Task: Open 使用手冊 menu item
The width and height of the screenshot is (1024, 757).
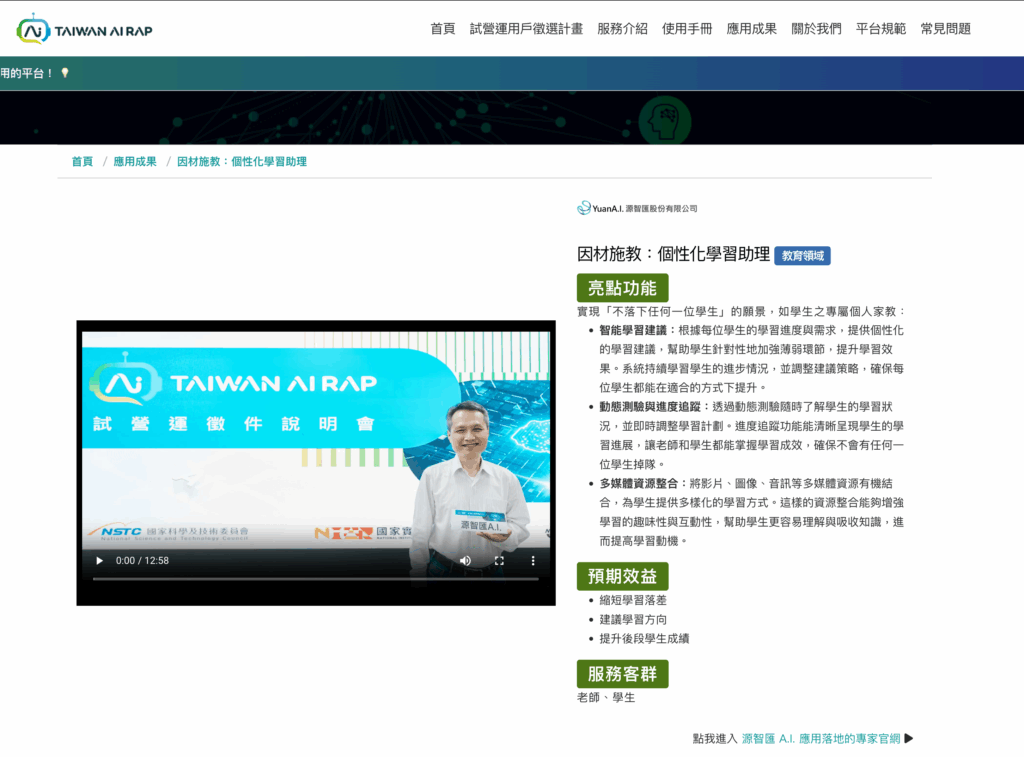Action: pyautogui.click(x=687, y=29)
